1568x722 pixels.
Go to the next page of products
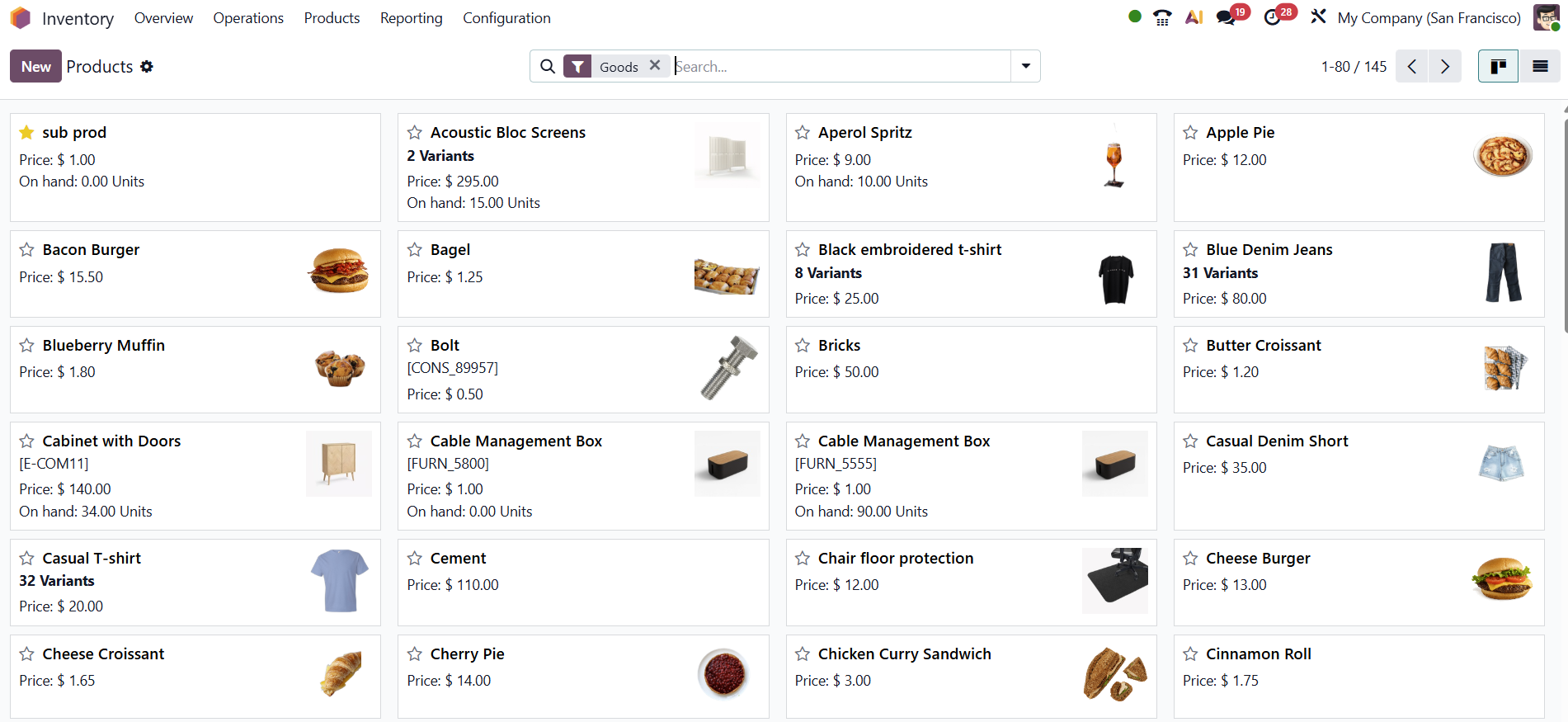[x=1444, y=66]
